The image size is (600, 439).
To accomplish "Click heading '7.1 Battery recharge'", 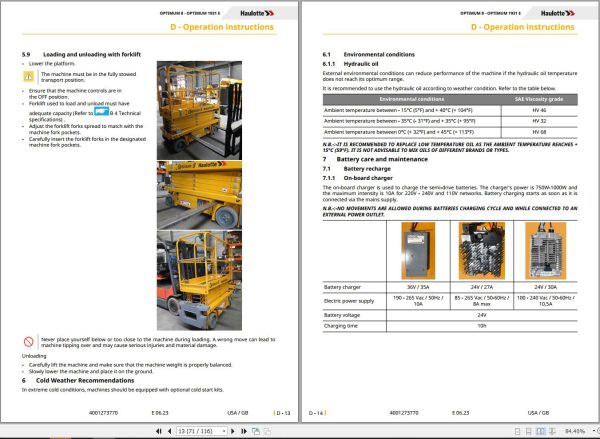I will tap(357, 169).
